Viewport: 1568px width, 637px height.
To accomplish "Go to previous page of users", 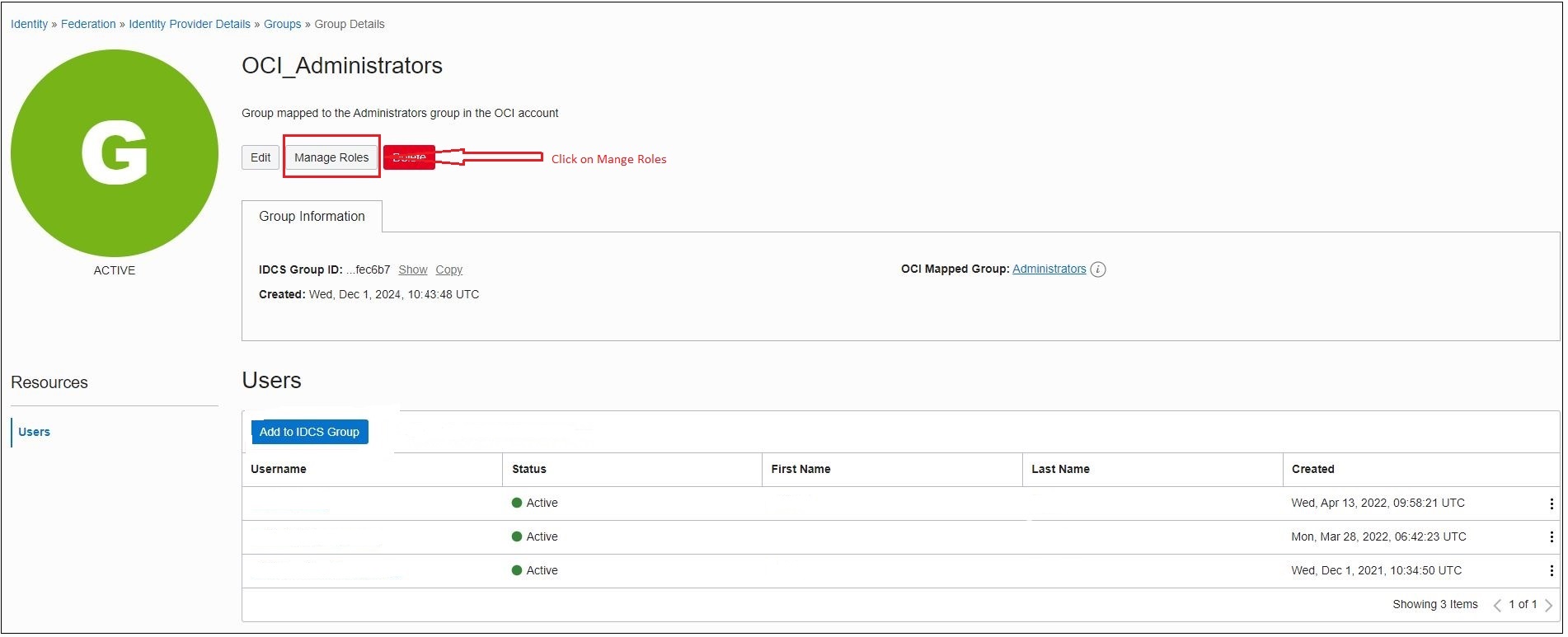I will pos(1497,605).
